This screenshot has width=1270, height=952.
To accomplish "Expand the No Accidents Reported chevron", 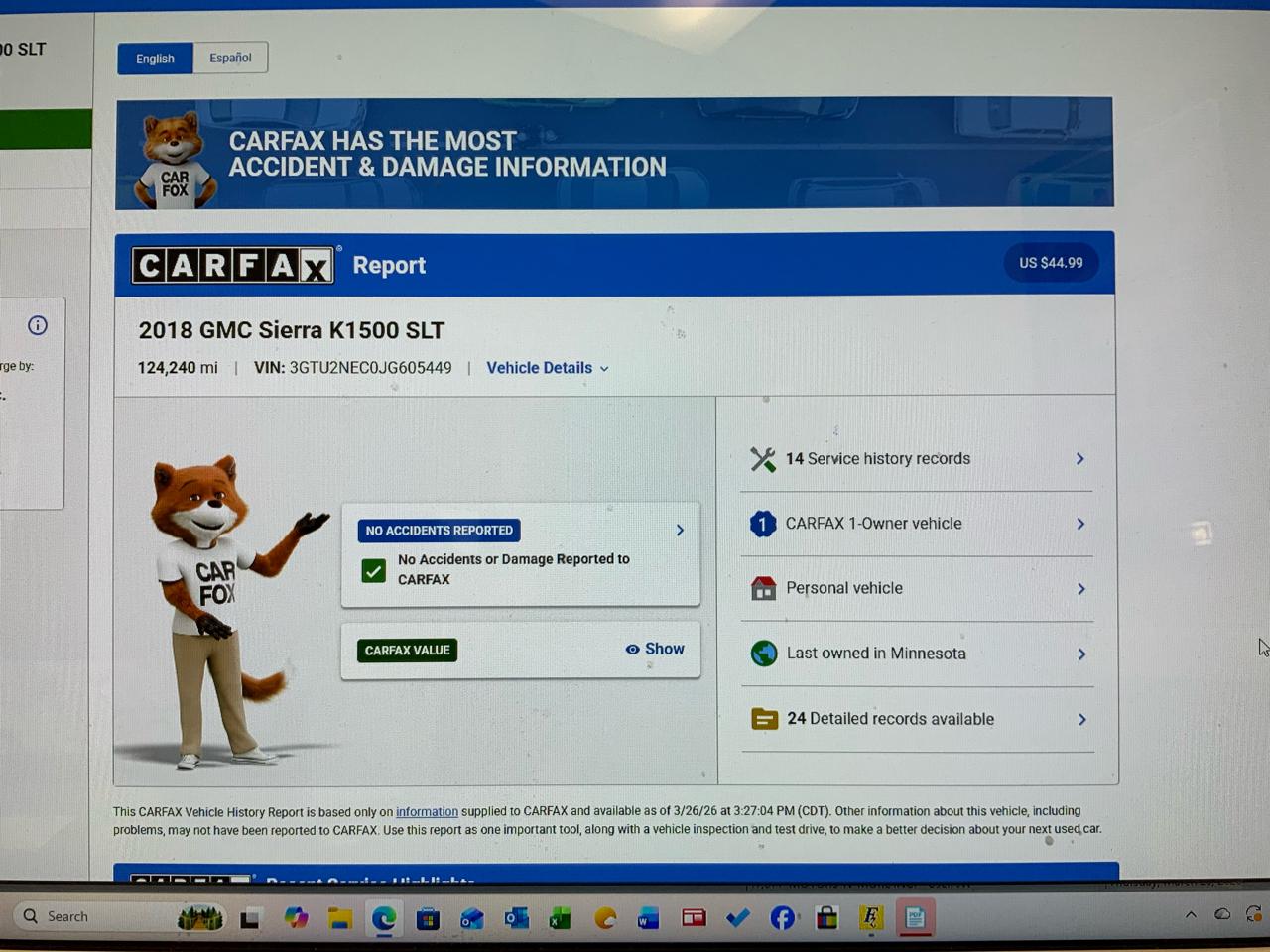I will [x=680, y=530].
